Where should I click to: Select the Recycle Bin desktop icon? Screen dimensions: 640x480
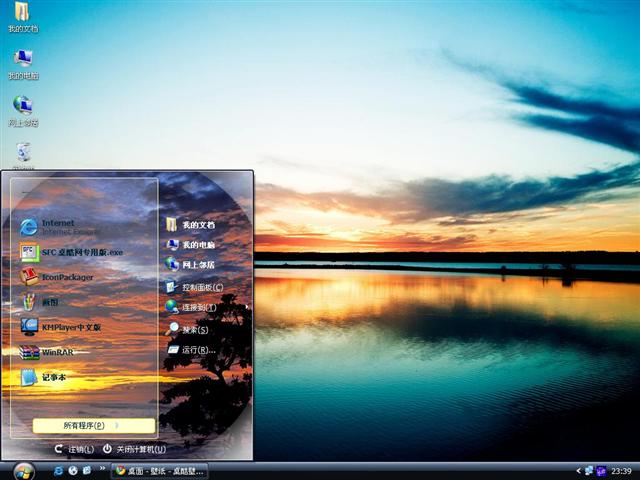click(x=24, y=156)
